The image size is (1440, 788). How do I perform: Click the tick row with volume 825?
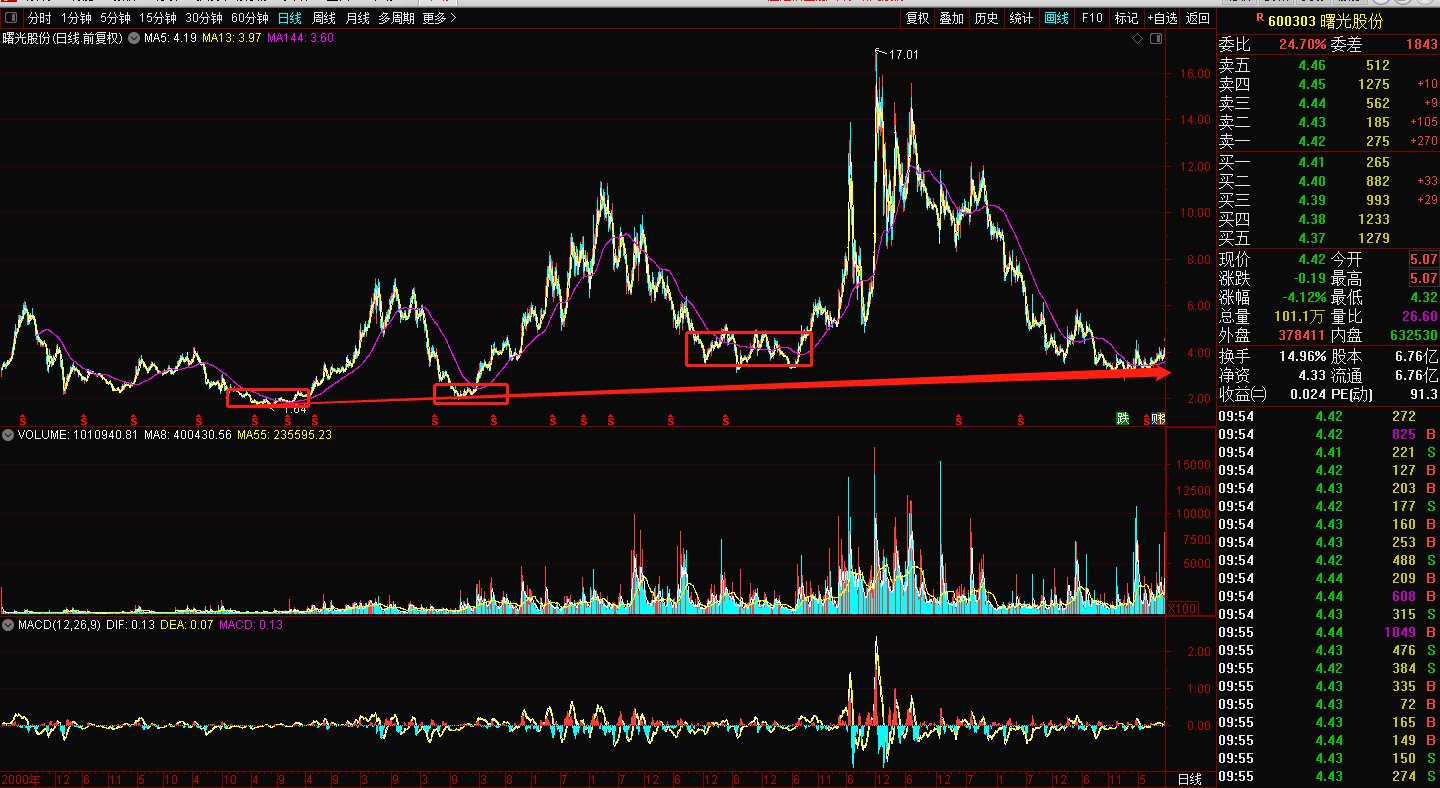[1327, 434]
